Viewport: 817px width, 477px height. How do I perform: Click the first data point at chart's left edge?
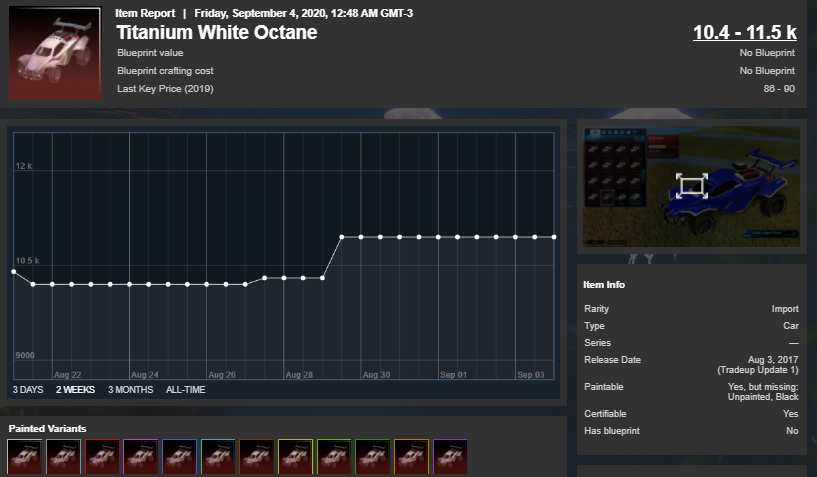click(14, 272)
